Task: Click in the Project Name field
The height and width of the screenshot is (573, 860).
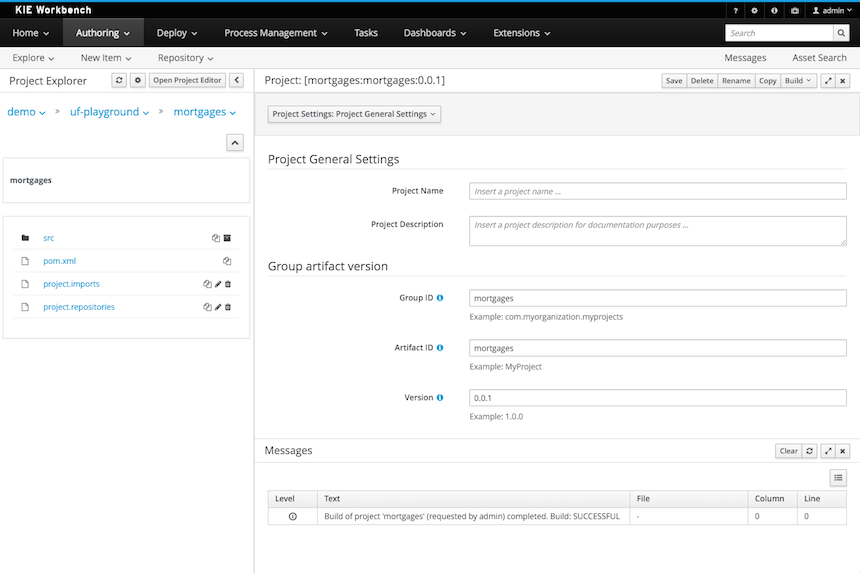Action: [x=657, y=191]
